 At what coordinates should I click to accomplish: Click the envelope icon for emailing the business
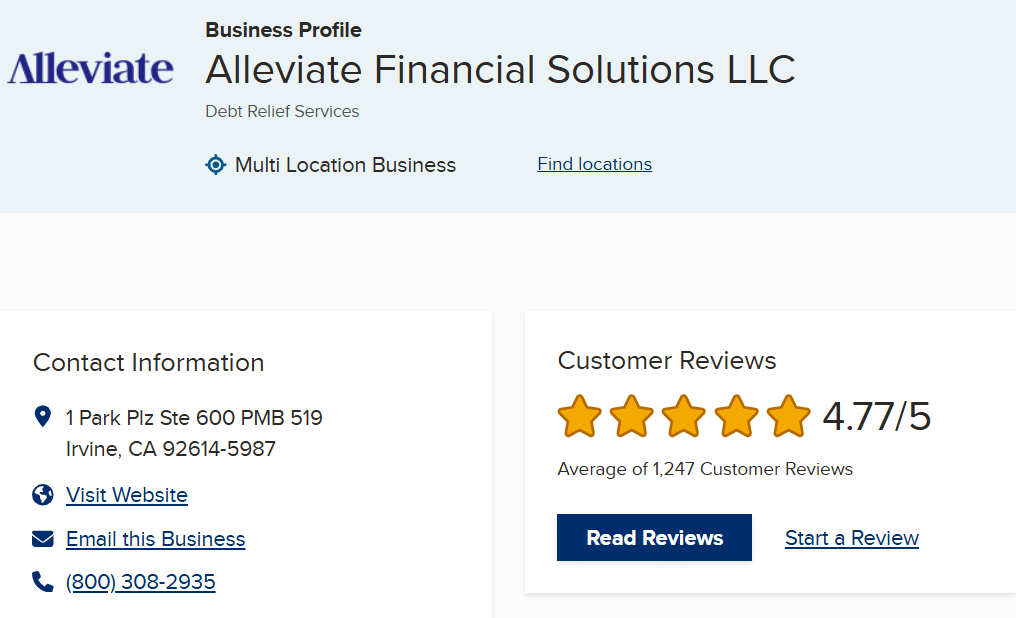coord(41,537)
